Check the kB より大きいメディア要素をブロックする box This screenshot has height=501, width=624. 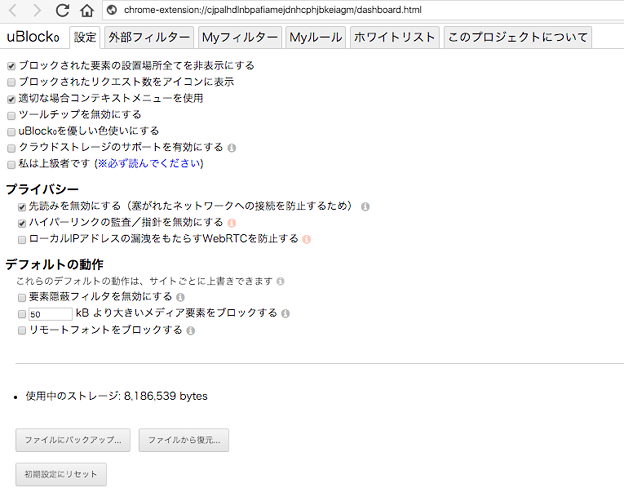tap(22, 314)
